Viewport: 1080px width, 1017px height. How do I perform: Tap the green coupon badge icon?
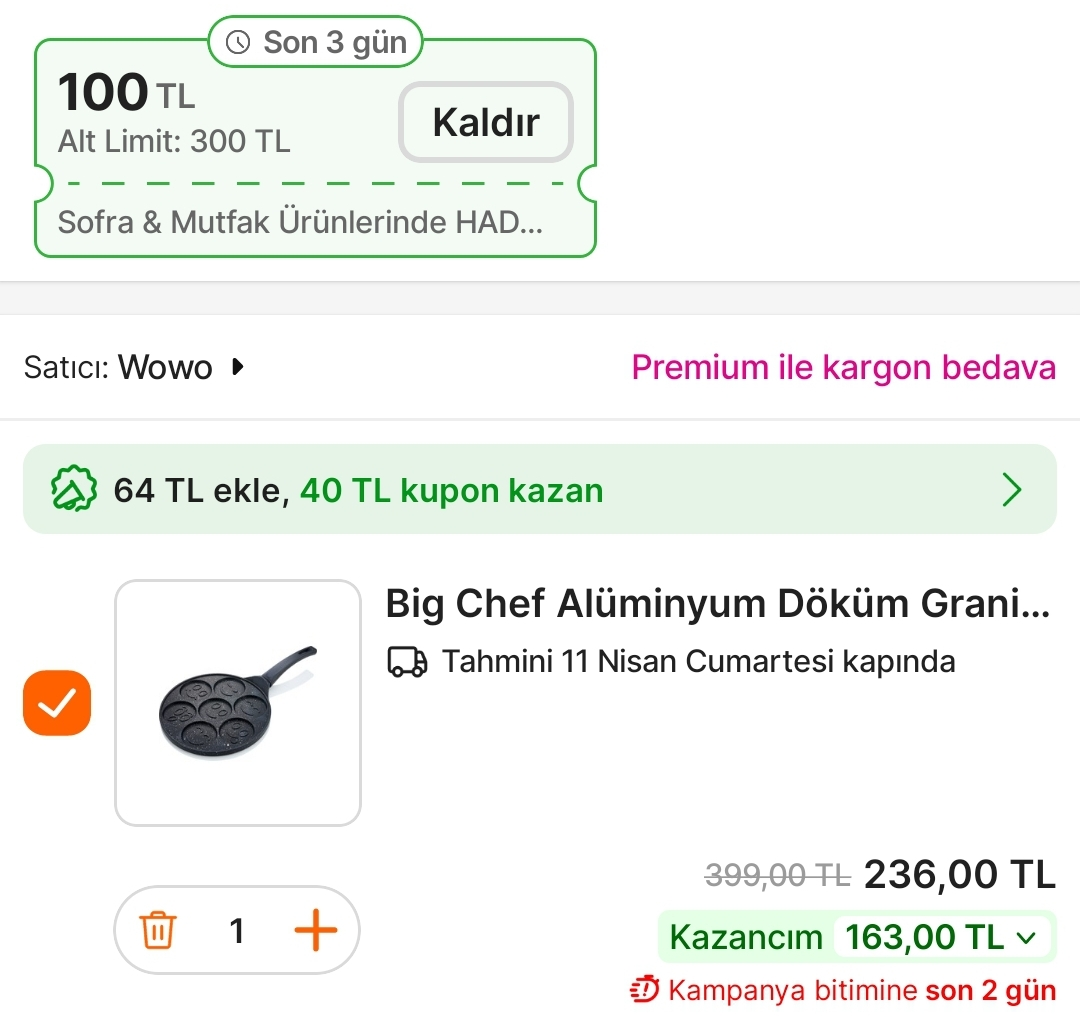click(x=74, y=490)
